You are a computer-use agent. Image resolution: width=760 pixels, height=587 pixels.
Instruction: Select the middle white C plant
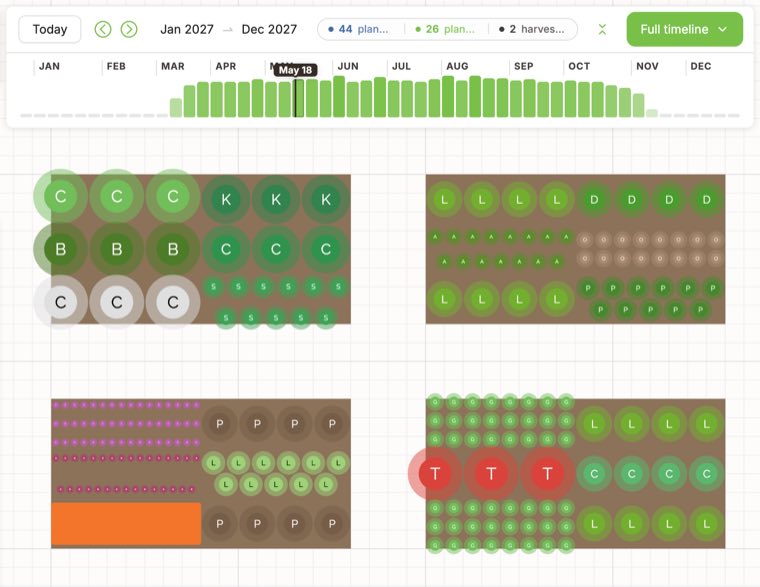pyautogui.click(x=117, y=302)
